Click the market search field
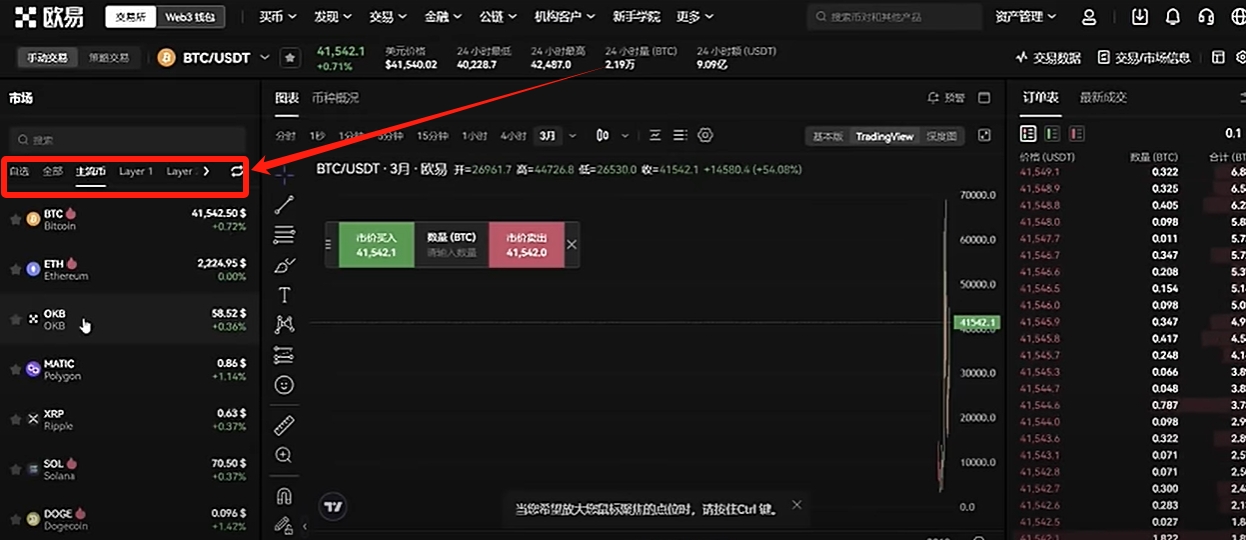Viewport: 1246px width, 540px height. coord(126,140)
